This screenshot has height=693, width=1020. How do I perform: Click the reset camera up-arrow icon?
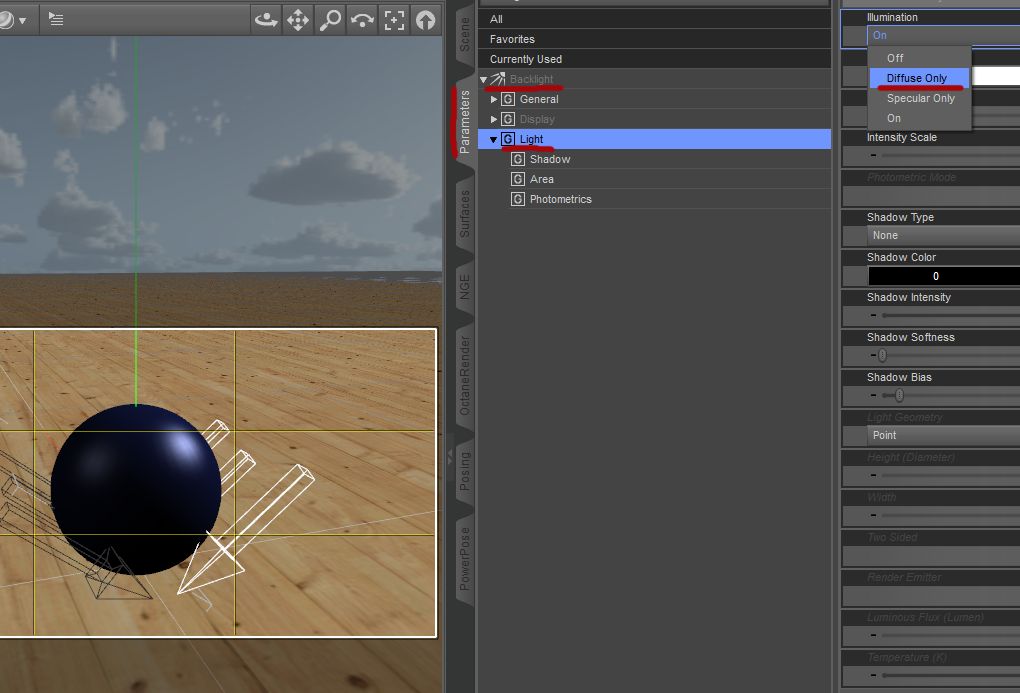tap(425, 19)
